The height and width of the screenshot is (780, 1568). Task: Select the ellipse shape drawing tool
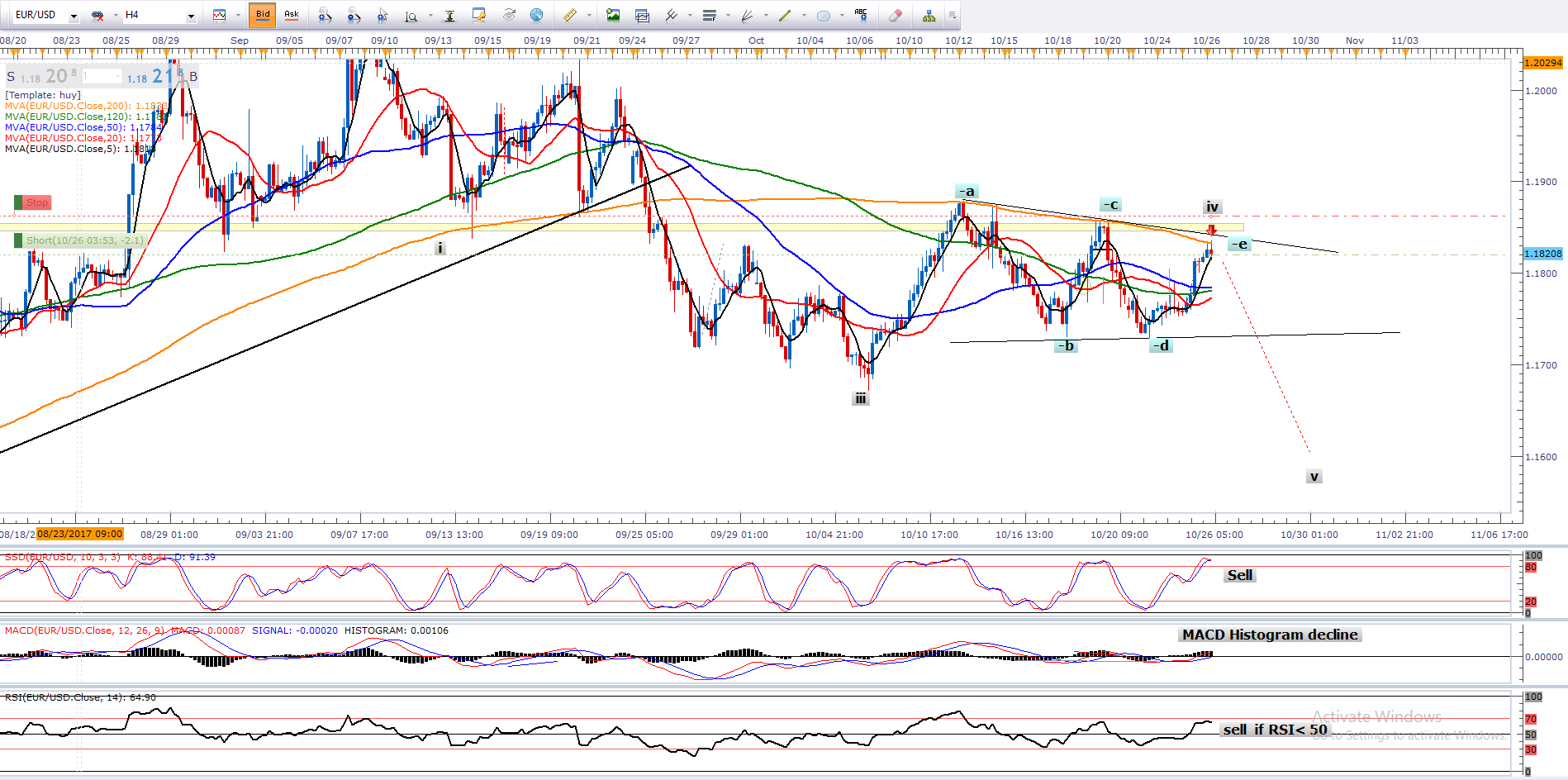pos(824,15)
